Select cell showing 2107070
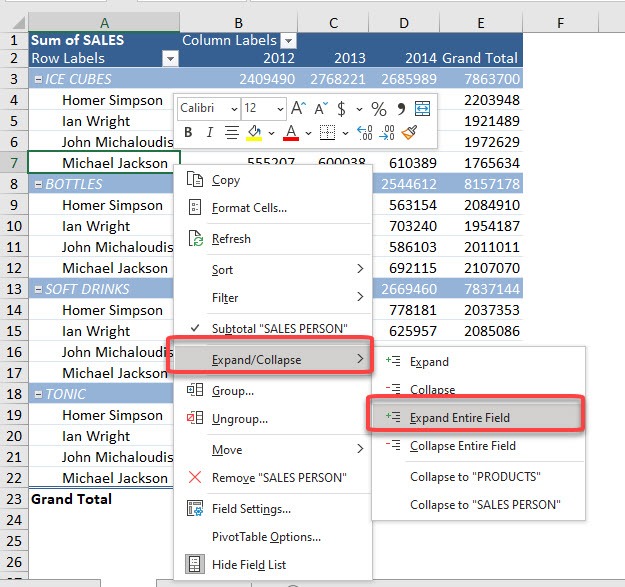The width and height of the screenshot is (625, 587). click(x=481, y=268)
